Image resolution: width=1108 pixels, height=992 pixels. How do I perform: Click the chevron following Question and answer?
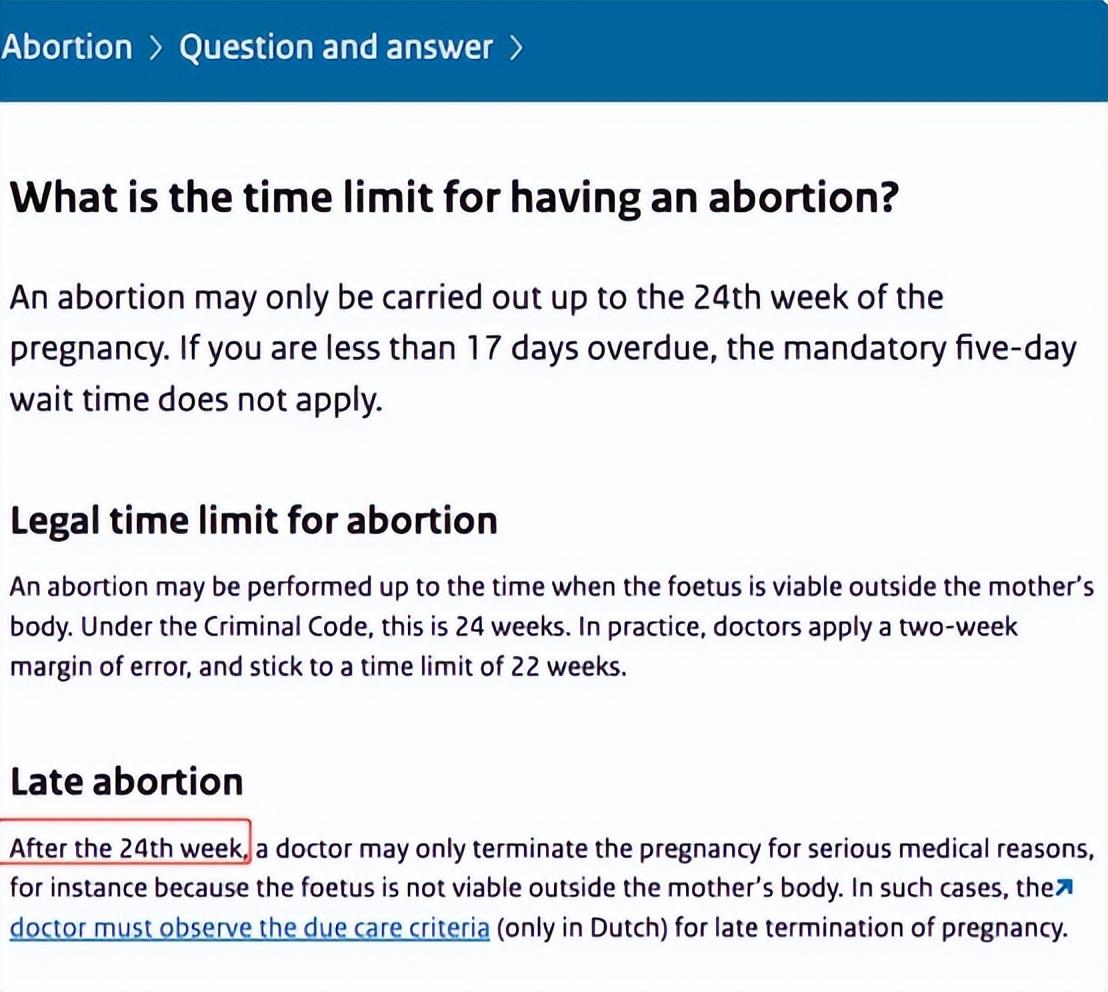(515, 48)
